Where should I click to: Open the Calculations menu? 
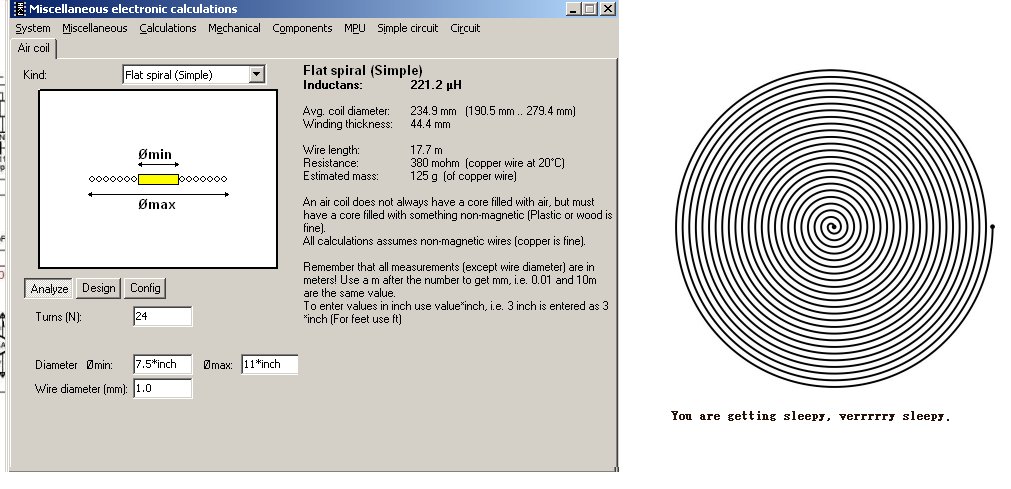[x=168, y=28]
